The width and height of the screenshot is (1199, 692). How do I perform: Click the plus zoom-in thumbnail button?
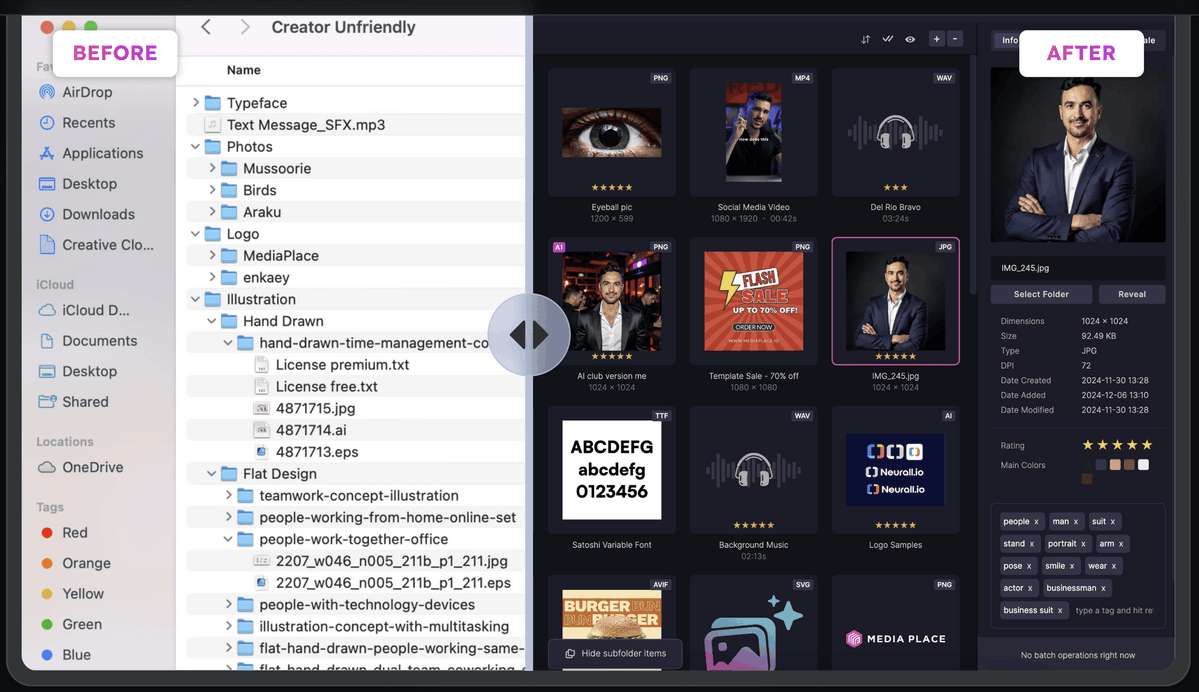point(937,39)
